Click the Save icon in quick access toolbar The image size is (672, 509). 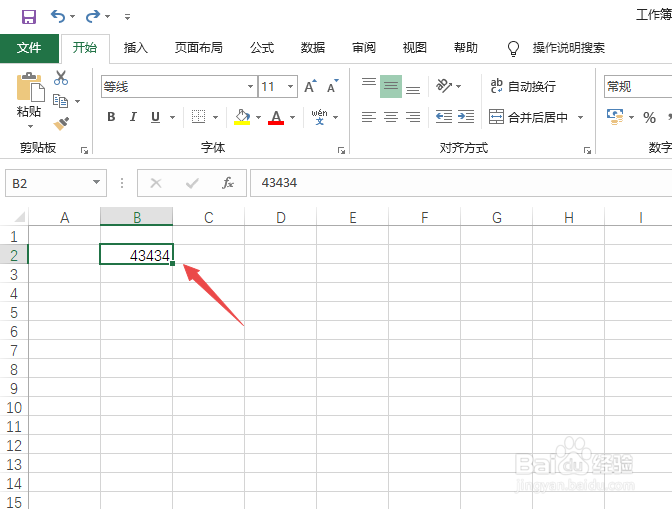click(29, 17)
